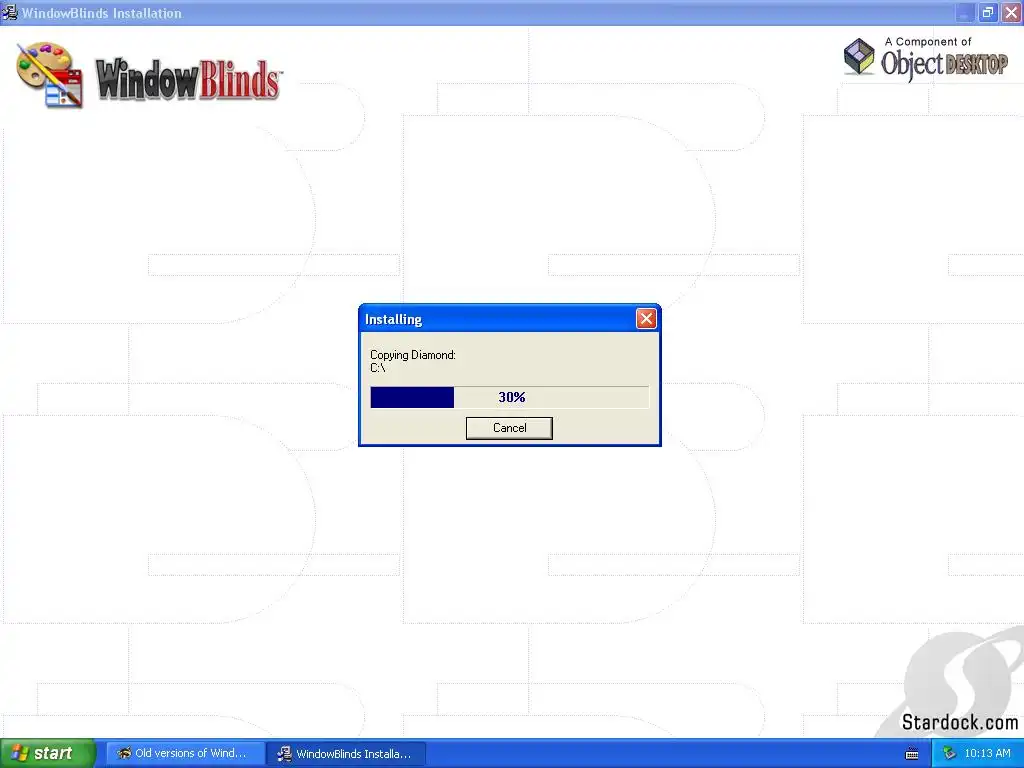
Task: Click the 10:13 AM clock
Action: (987, 754)
